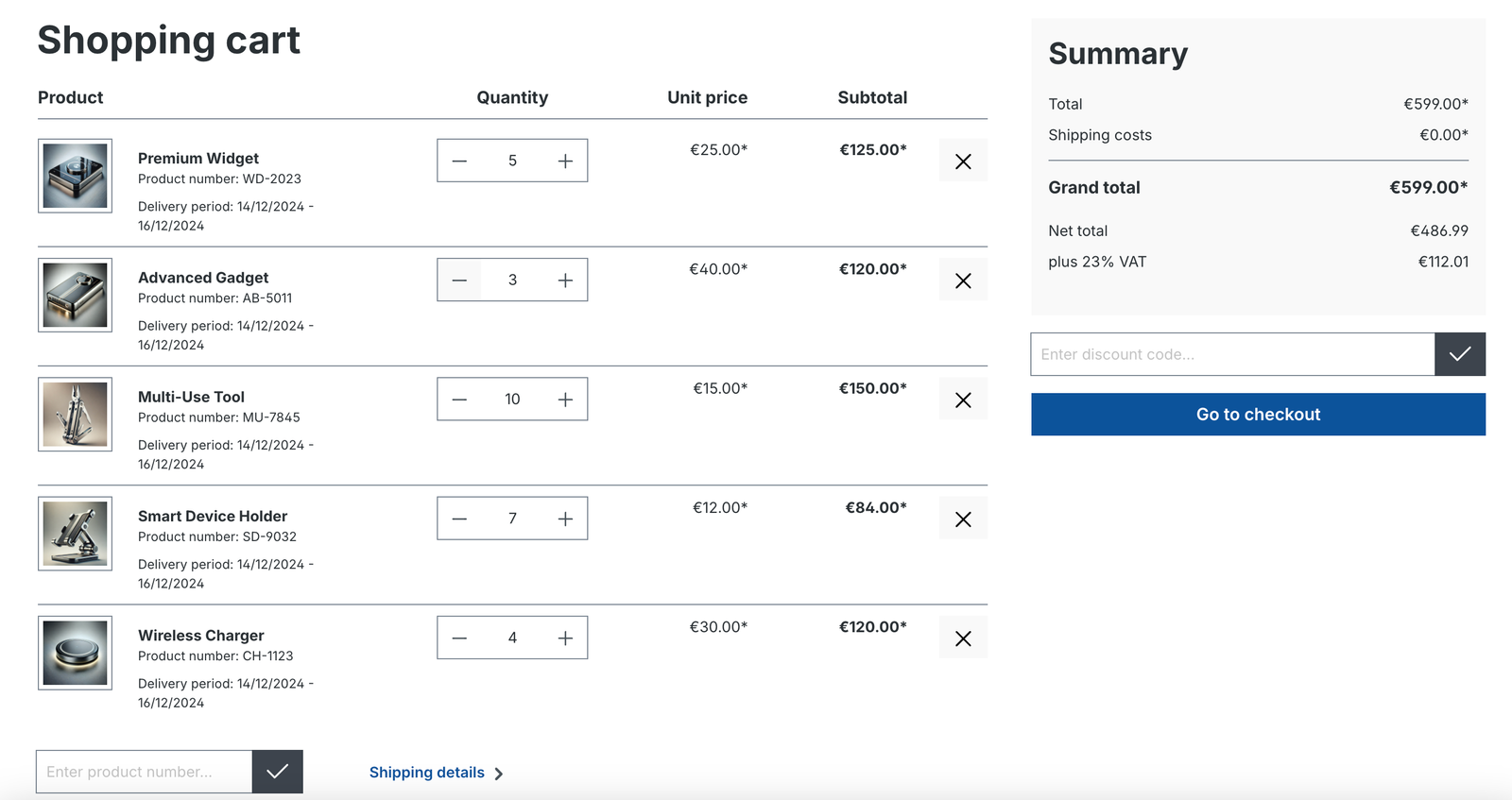Focus the discount code input field
Viewport: 1512px width, 800px height.
pyautogui.click(x=1231, y=354)
